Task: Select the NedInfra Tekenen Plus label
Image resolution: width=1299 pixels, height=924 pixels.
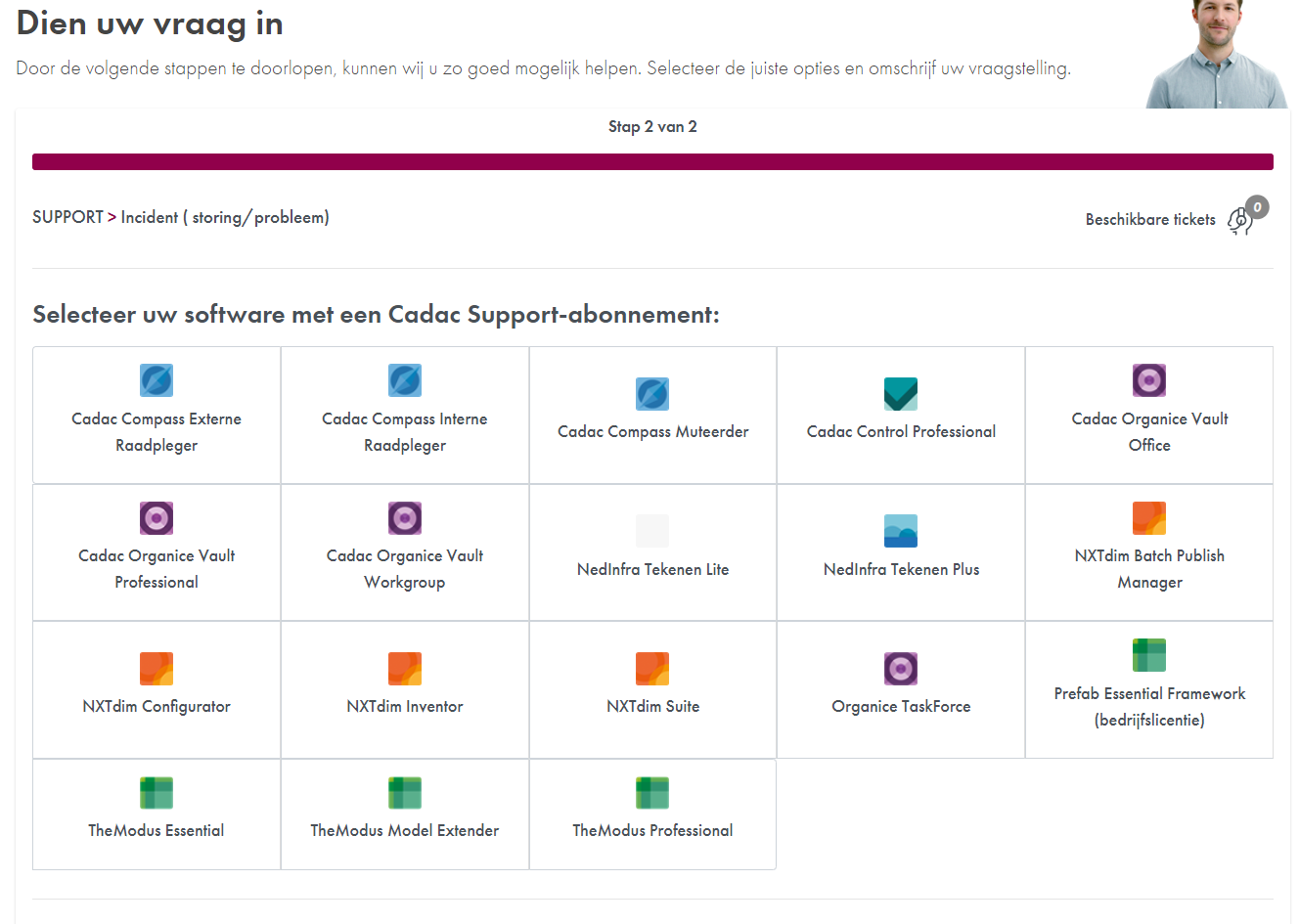Action: (901, 569)
